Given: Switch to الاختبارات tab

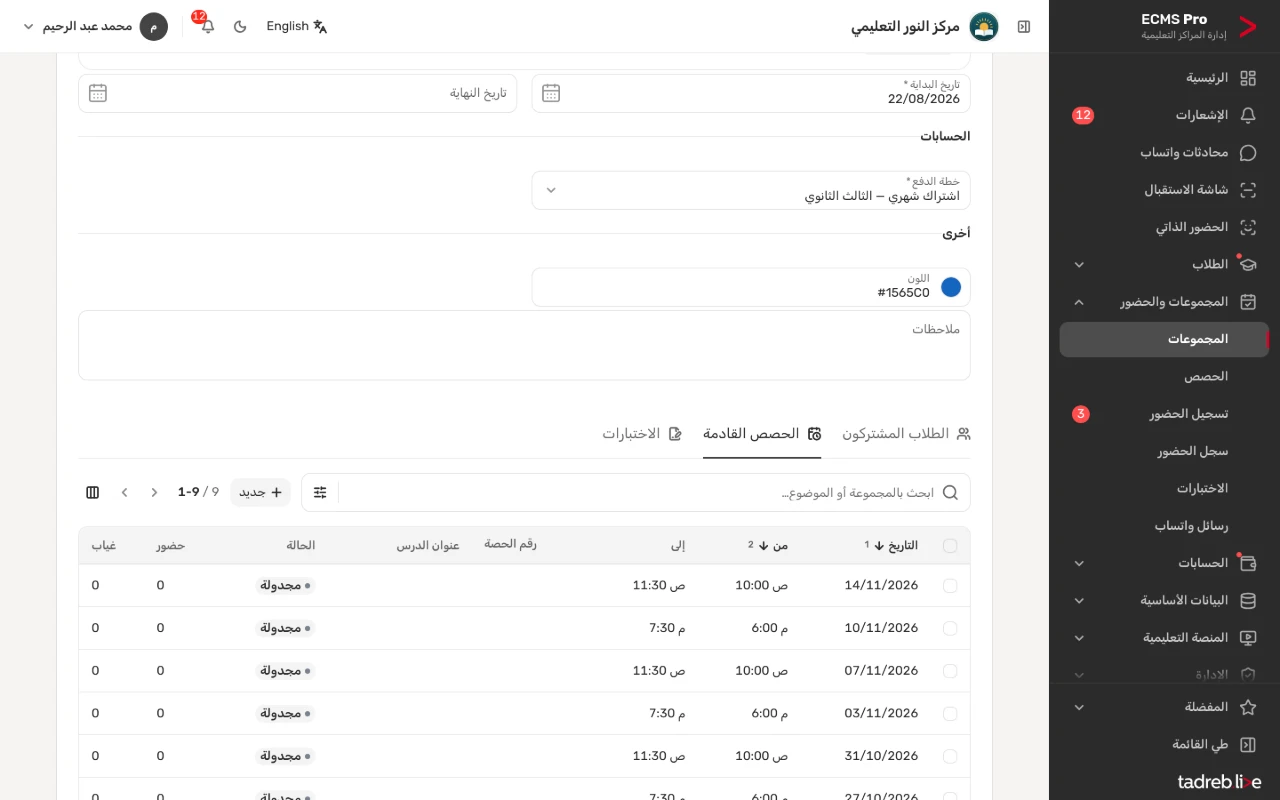Looking at the screenshot, I should pyautogui.click(x=642, y=434).
